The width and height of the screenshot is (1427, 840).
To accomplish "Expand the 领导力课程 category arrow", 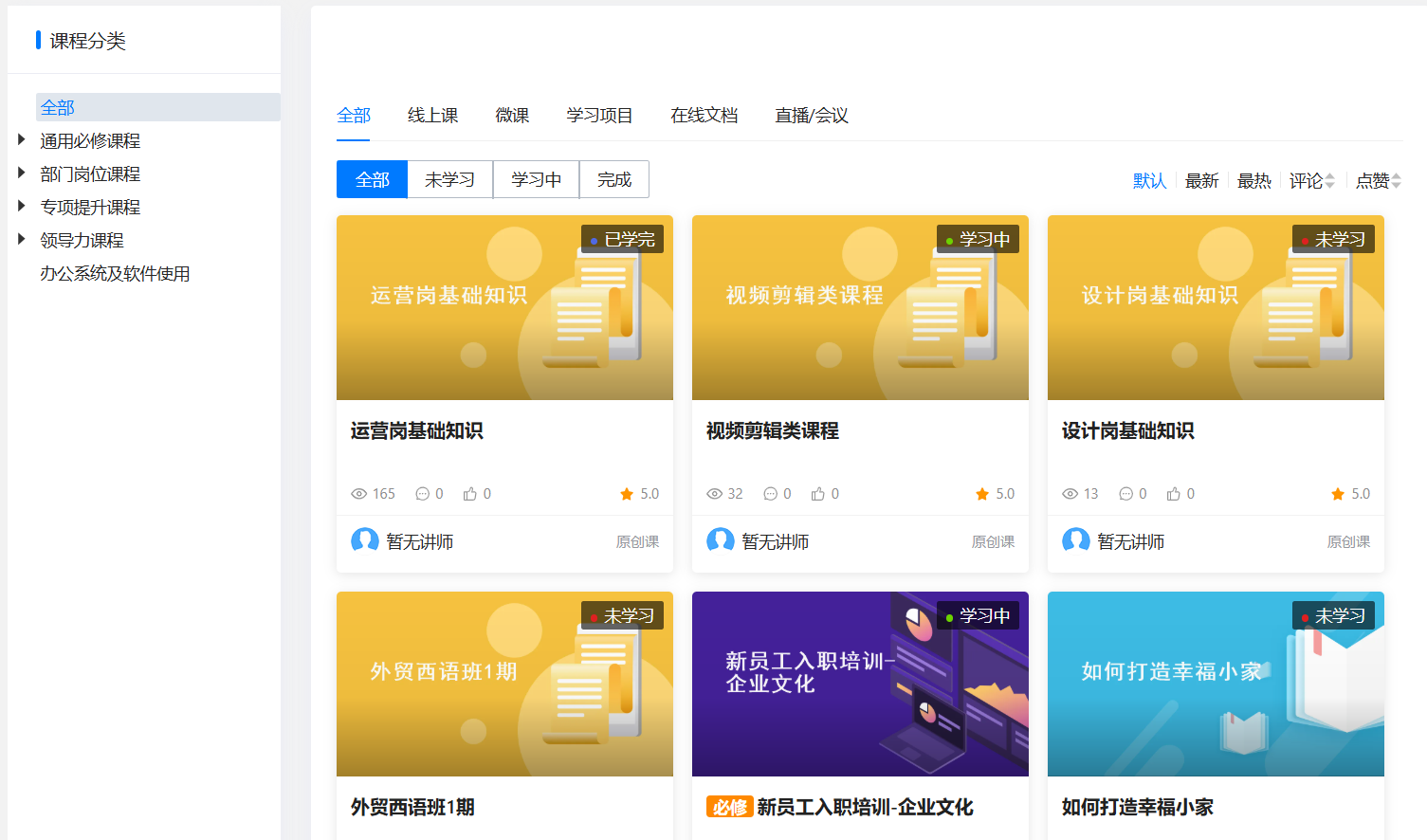I will pos(22,240).
